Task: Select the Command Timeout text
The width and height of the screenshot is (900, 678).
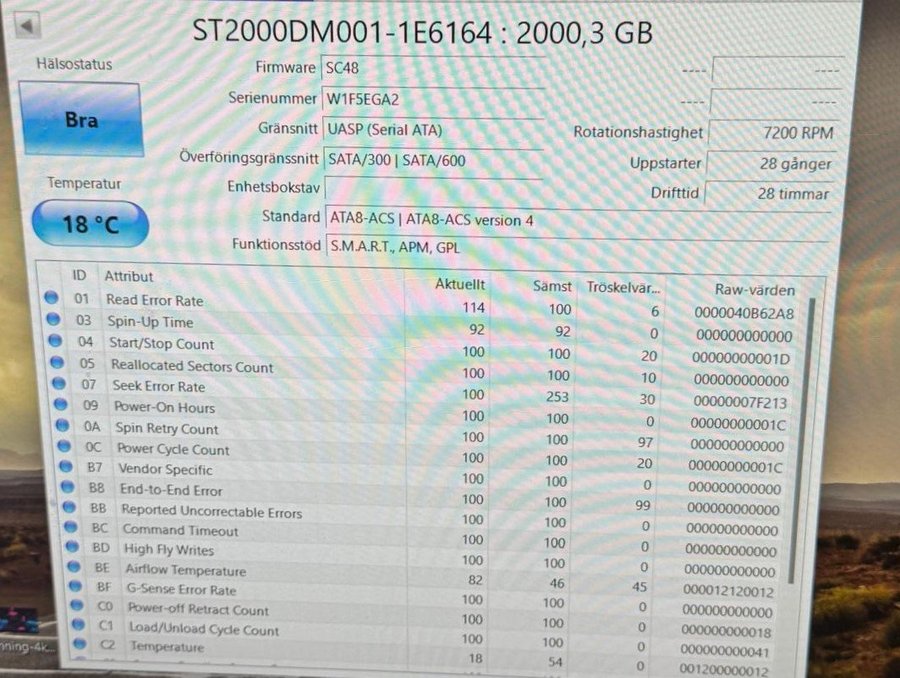Action: [x=180, y=530]
